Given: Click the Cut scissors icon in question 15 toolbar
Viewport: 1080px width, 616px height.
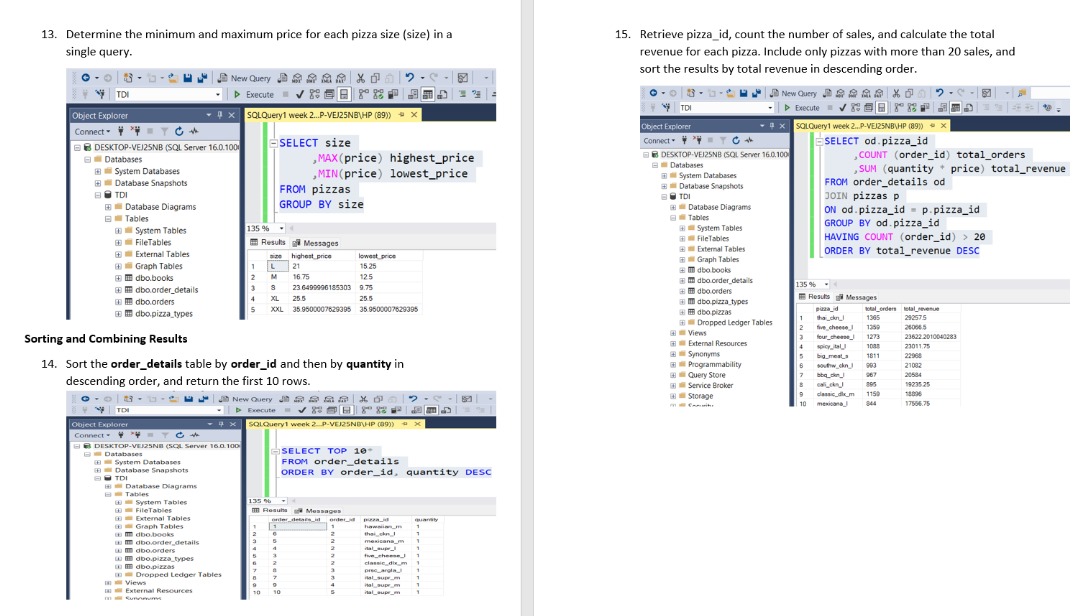Looking at the screenshot, I should [x=896, y=93].
